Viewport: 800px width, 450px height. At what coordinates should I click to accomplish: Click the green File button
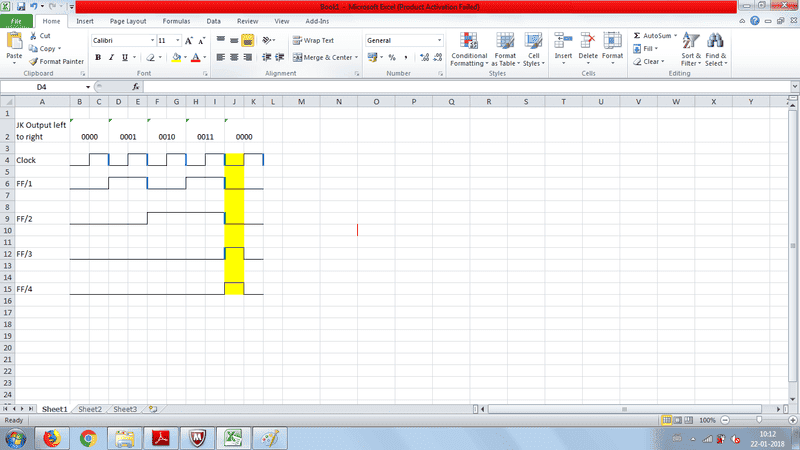coord(18,20)
